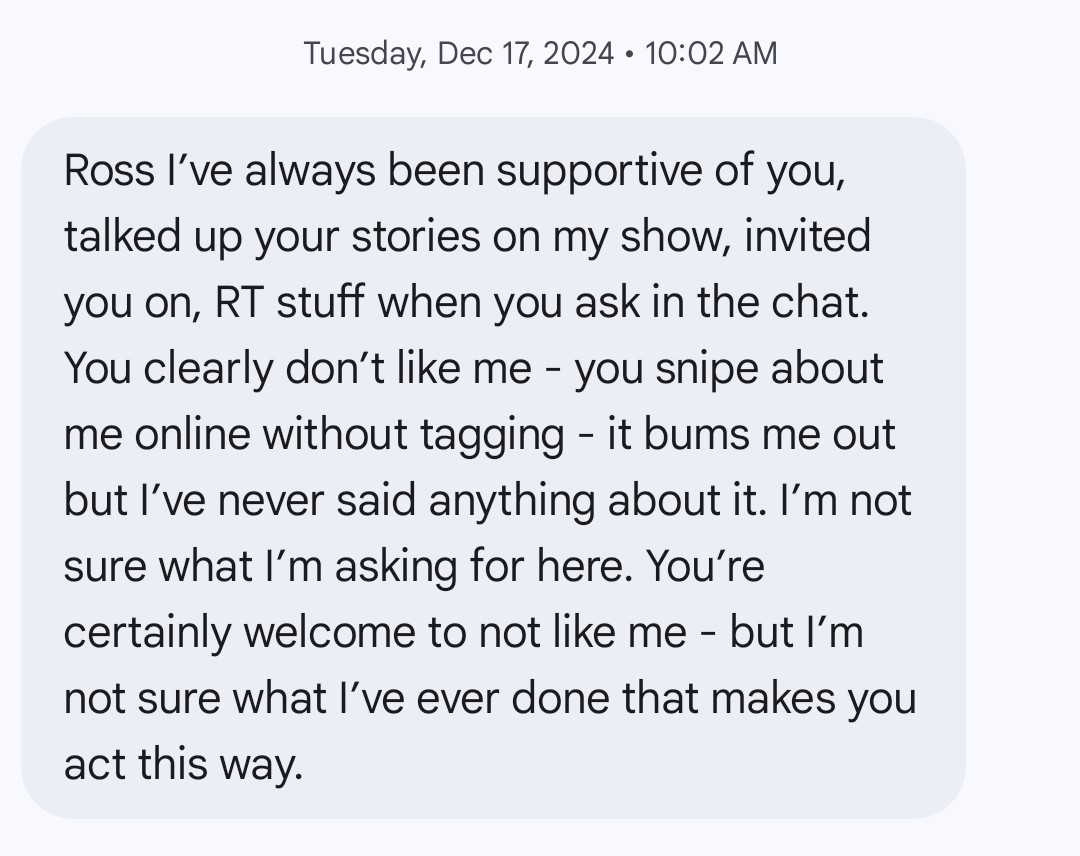The height and width of the screenshot is (856, 1080).
Task: Tap the word "invited" in the message
Action: [807, 237]
